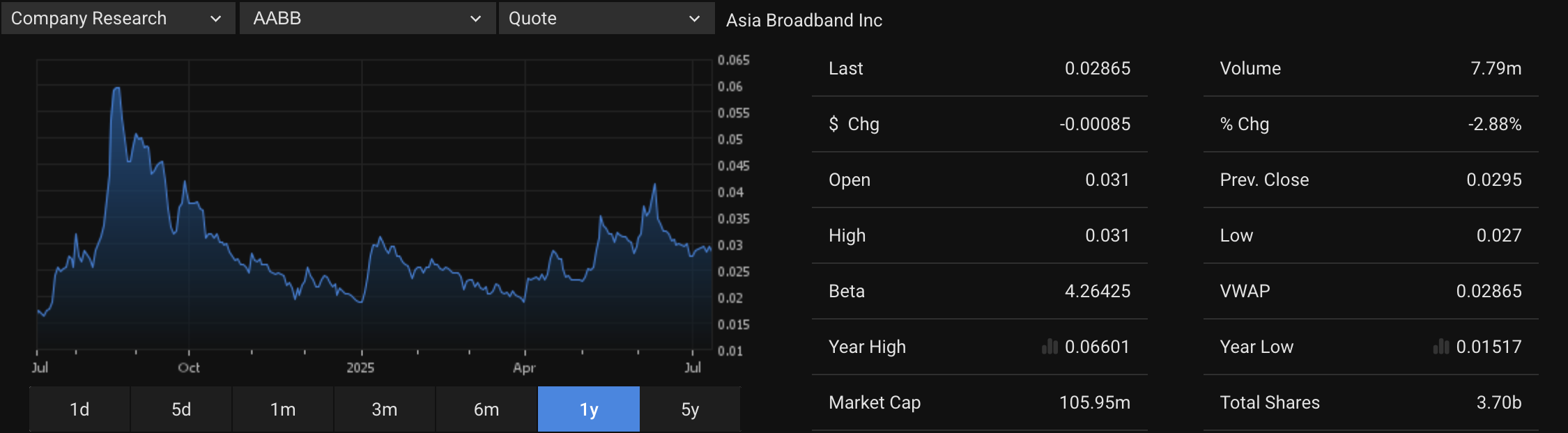Switch chart to 1d range
Screen dimensions: 1568x433
[79, 409]
